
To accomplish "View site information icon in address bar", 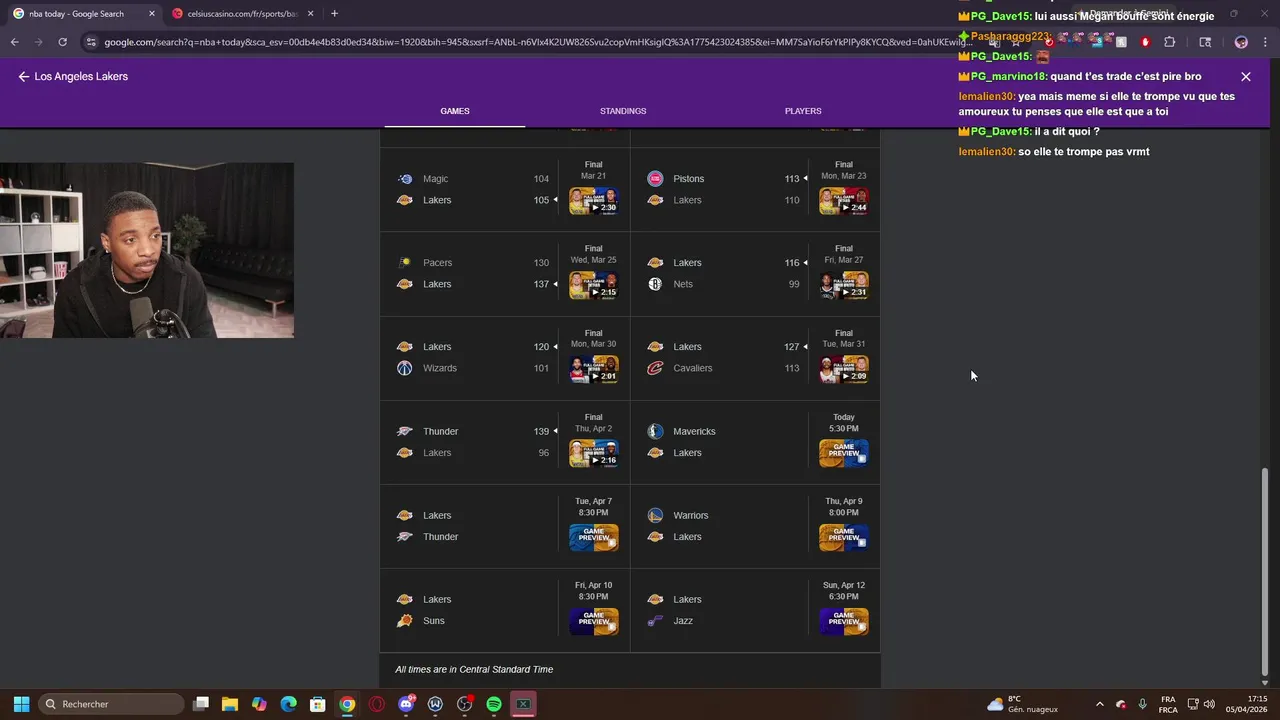I will point(91,42).
